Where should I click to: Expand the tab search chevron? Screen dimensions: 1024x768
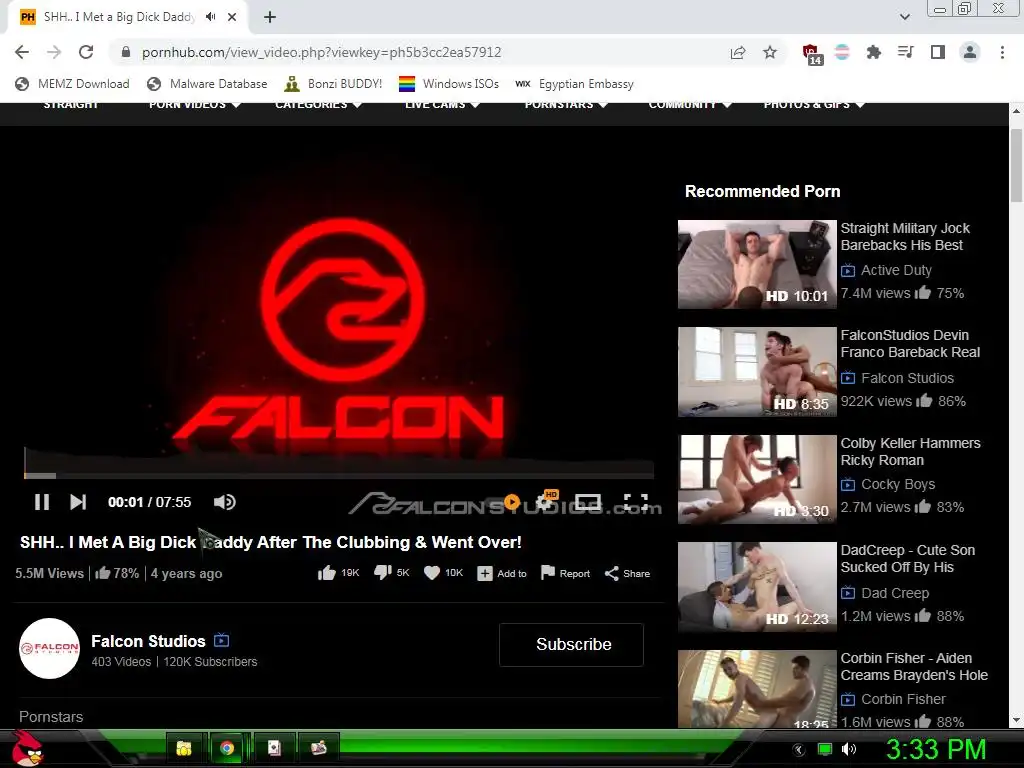904,17
